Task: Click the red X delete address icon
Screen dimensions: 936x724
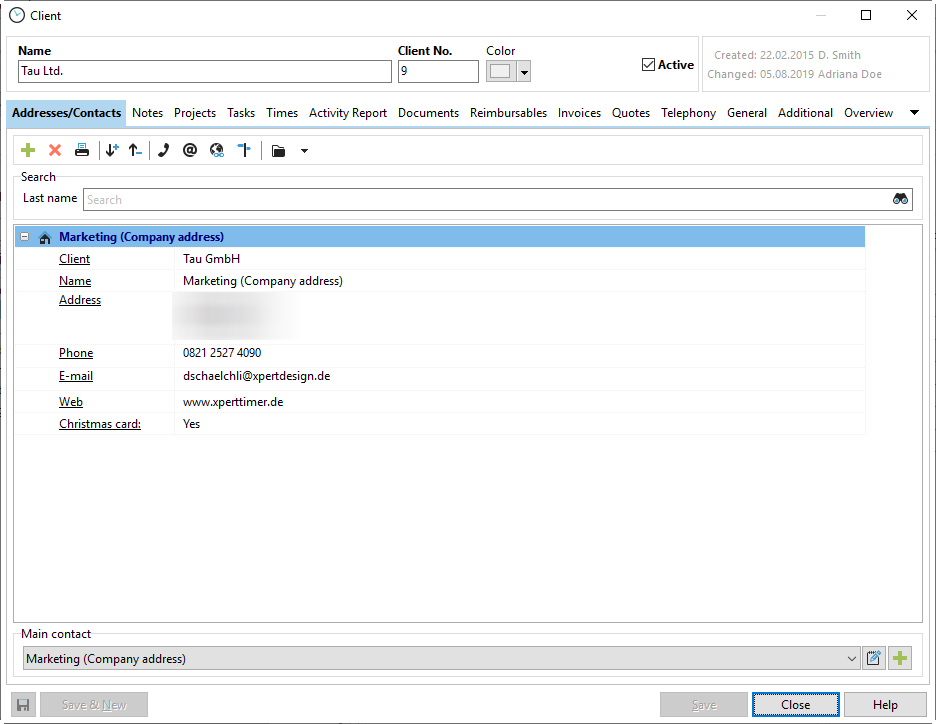Action: [x=55, y=150]
